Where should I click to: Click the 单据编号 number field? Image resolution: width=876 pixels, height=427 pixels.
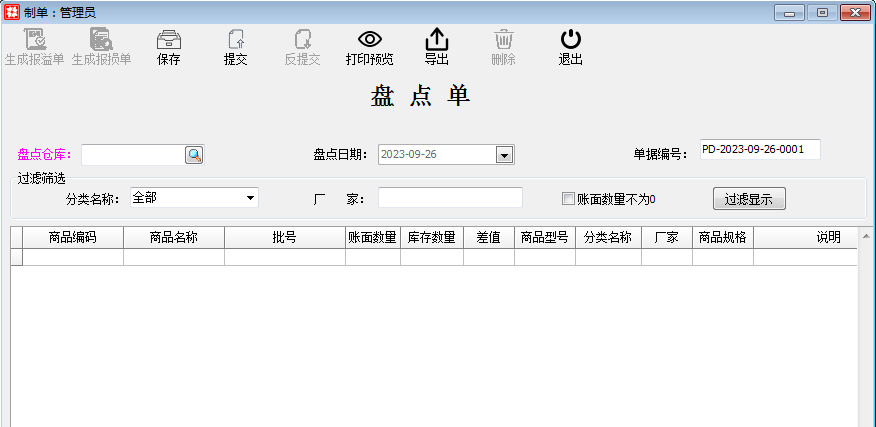point(759,149)
